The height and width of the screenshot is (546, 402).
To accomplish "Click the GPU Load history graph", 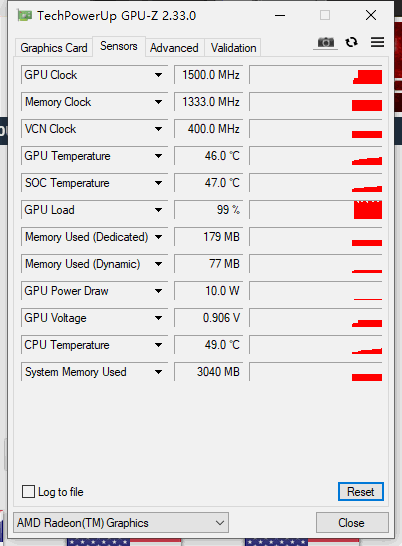I will click(x=316, y=210).
